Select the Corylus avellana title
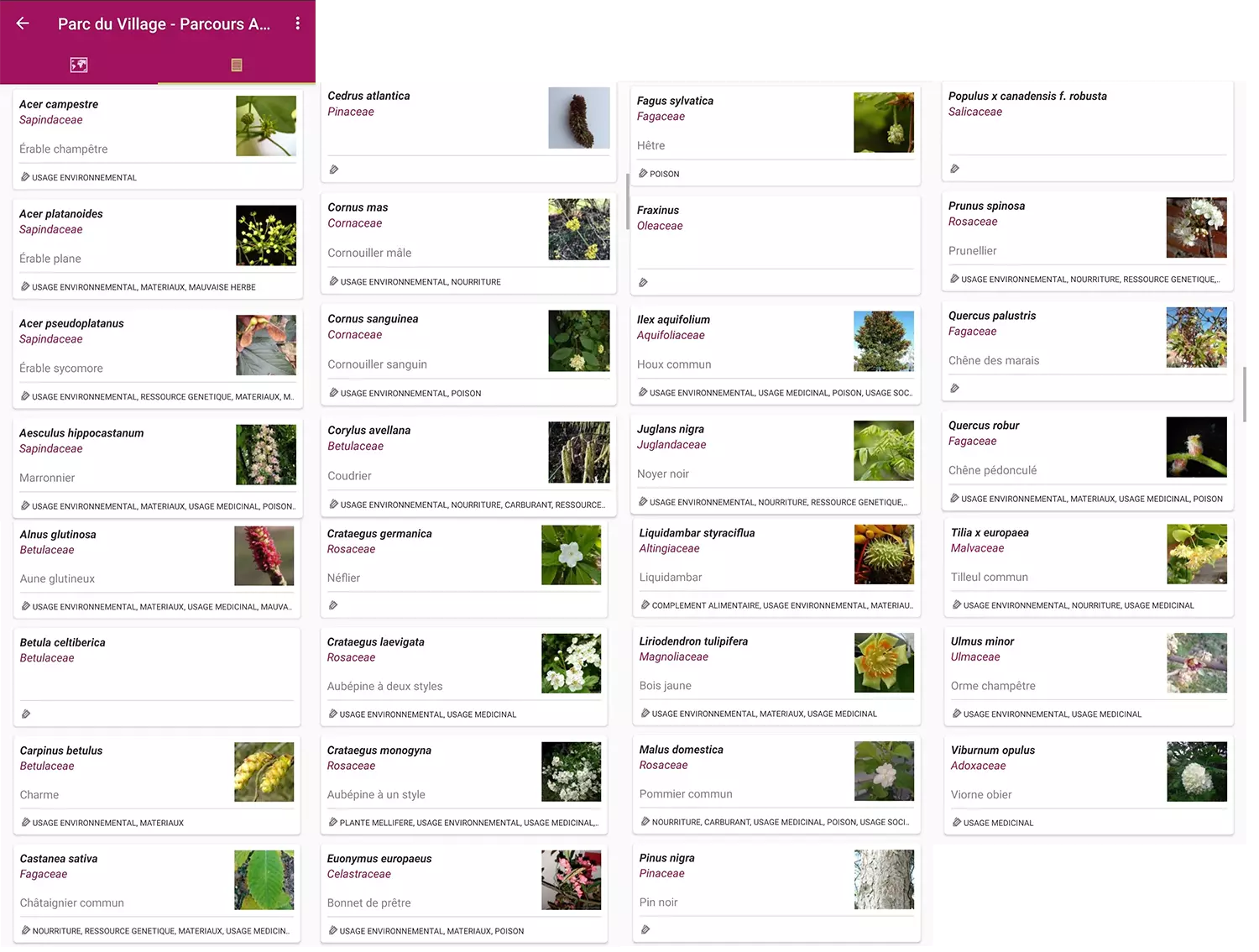The image size is (1259, 952). (368, 431)
